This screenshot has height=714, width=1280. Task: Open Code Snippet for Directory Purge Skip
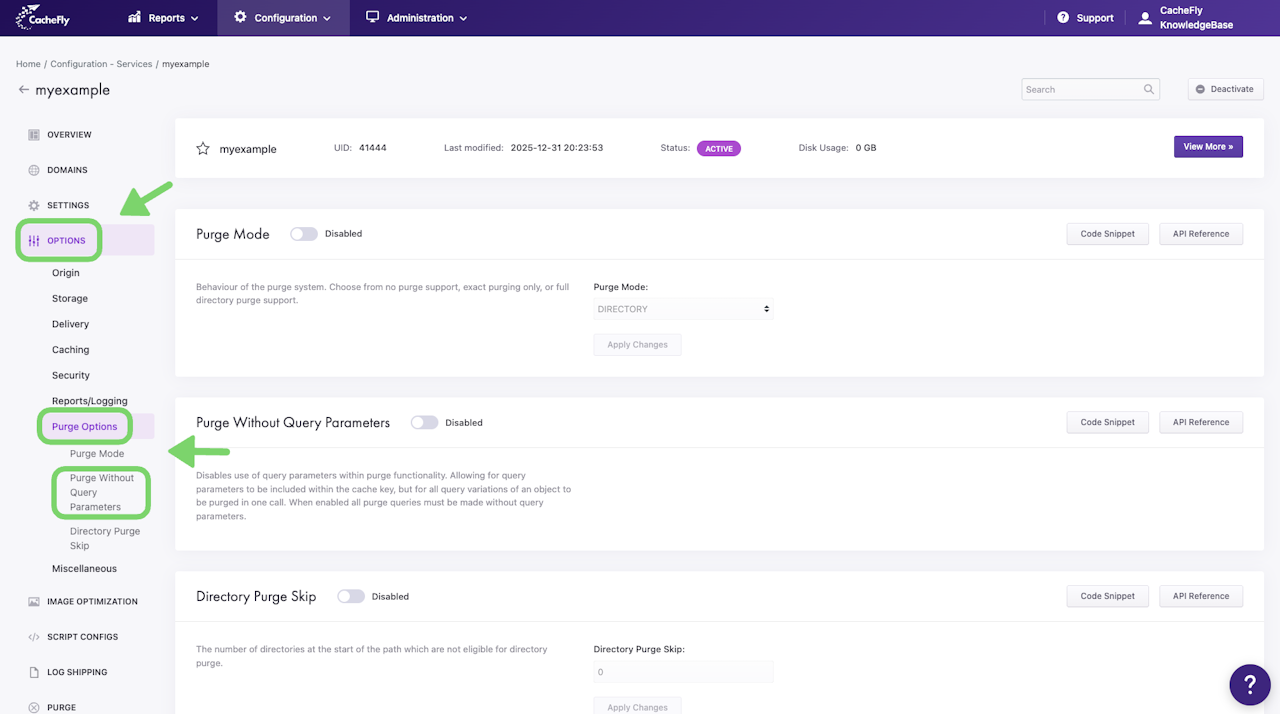point(1108,596)
